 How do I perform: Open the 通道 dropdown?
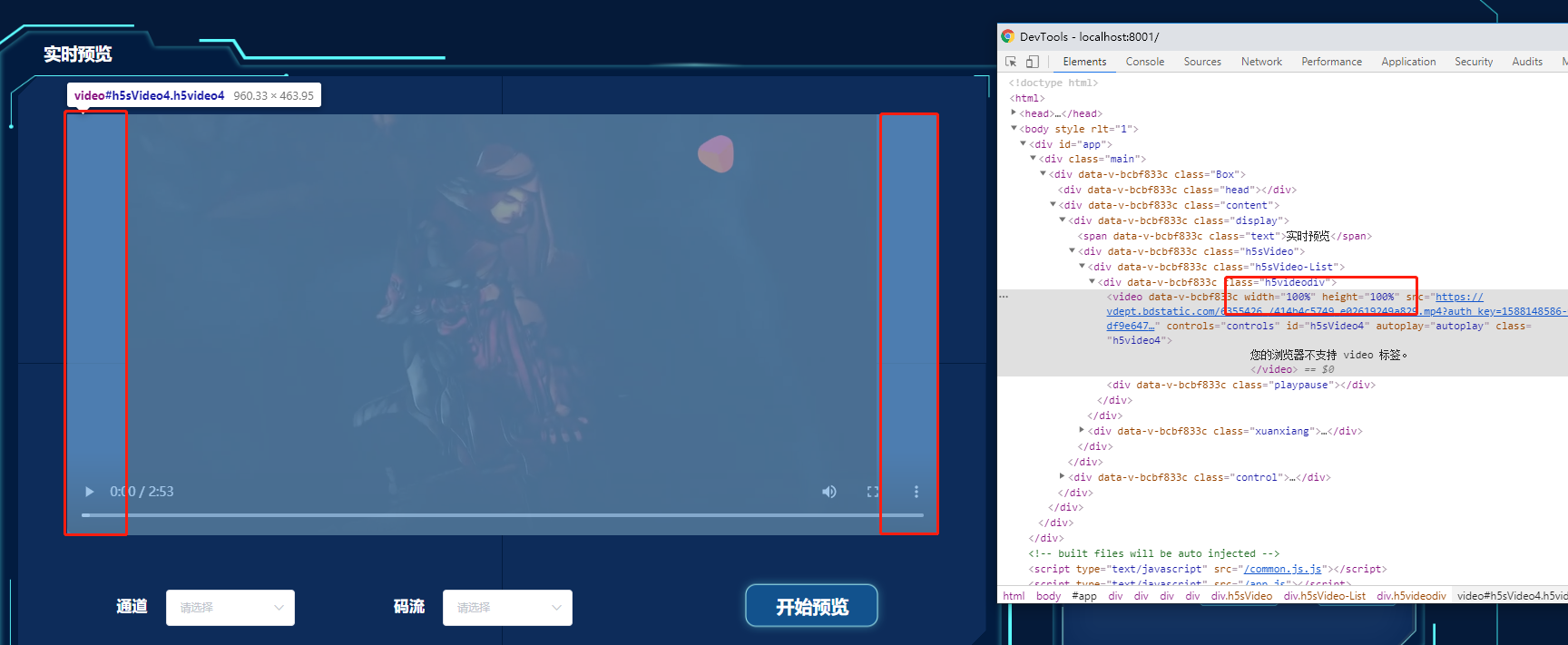230,608
